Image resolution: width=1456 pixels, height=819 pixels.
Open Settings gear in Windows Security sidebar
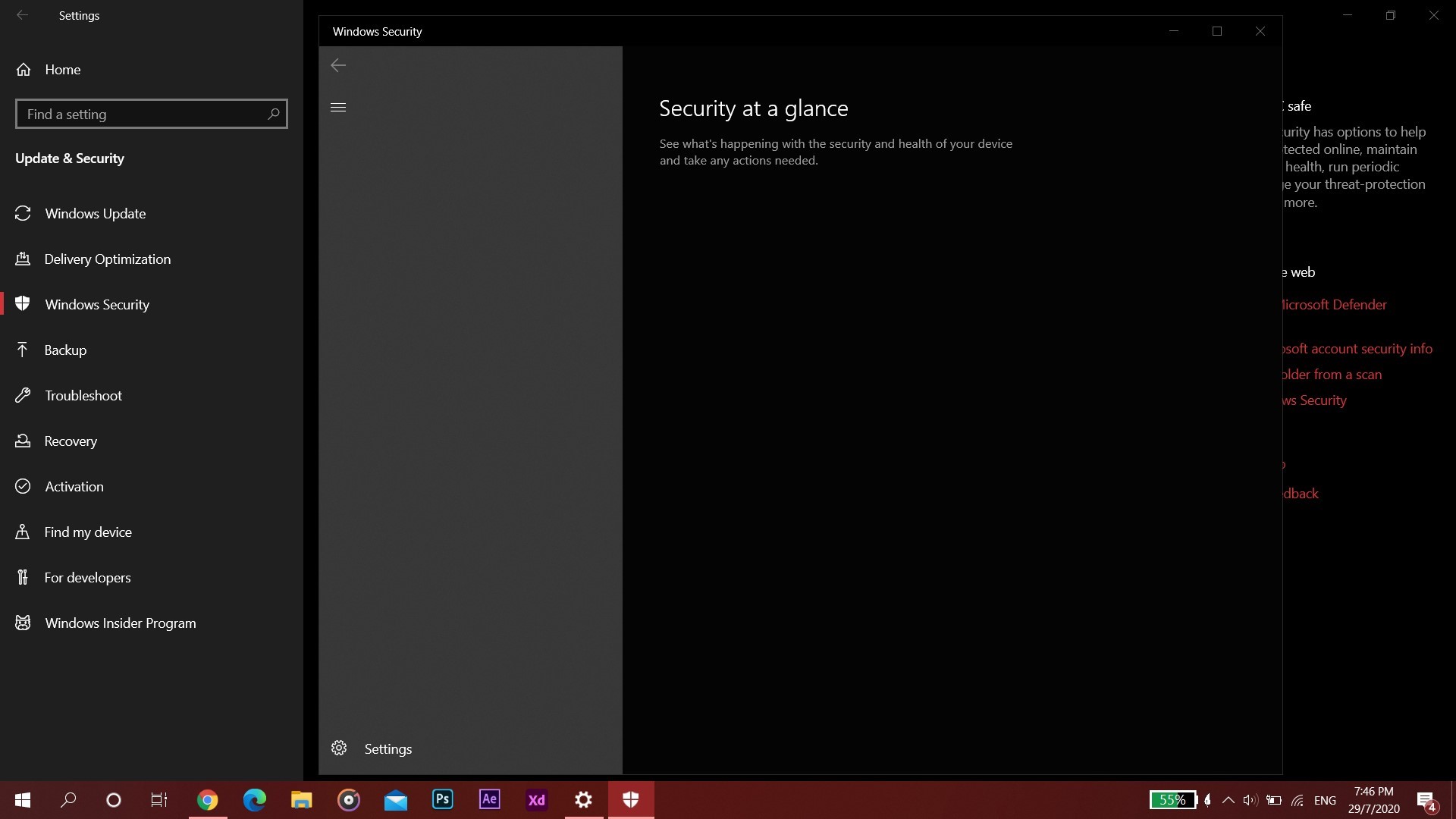(x=339, y=748)
